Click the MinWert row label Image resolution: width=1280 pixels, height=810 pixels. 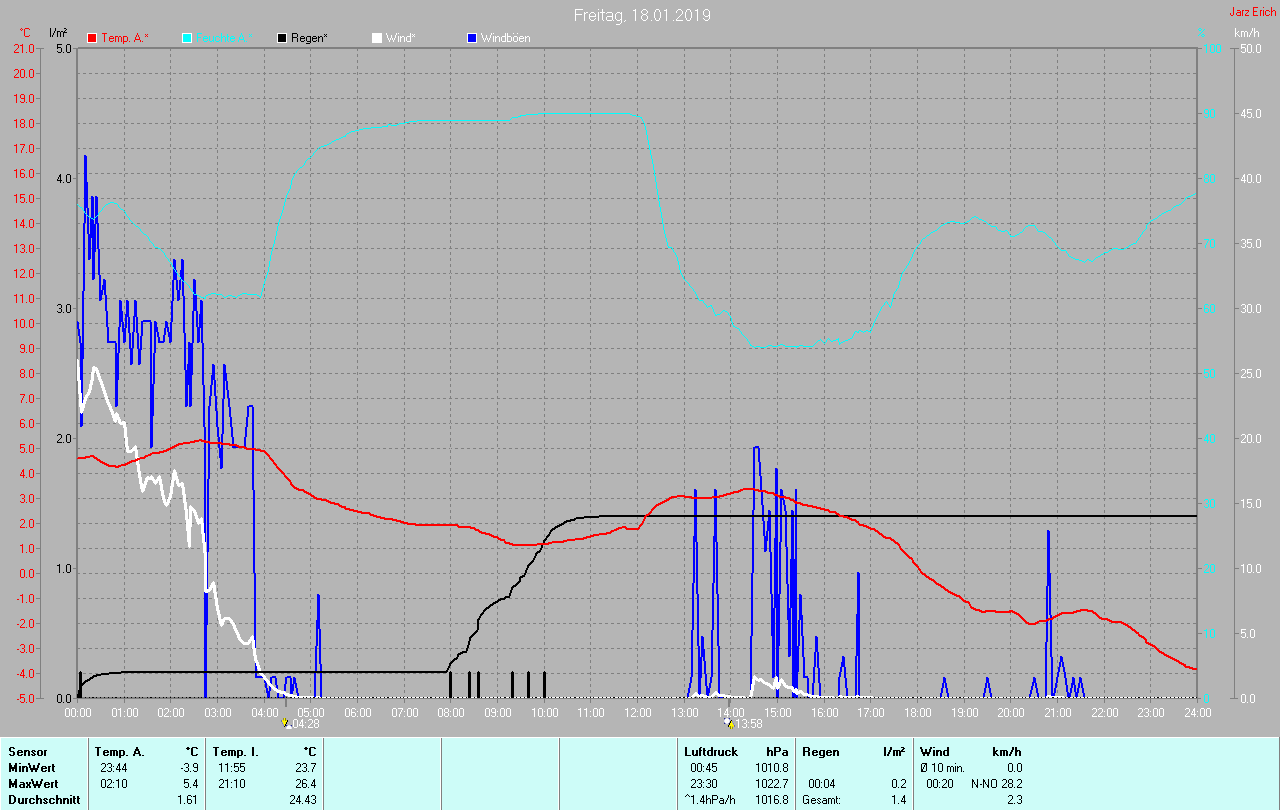(31, 767)
